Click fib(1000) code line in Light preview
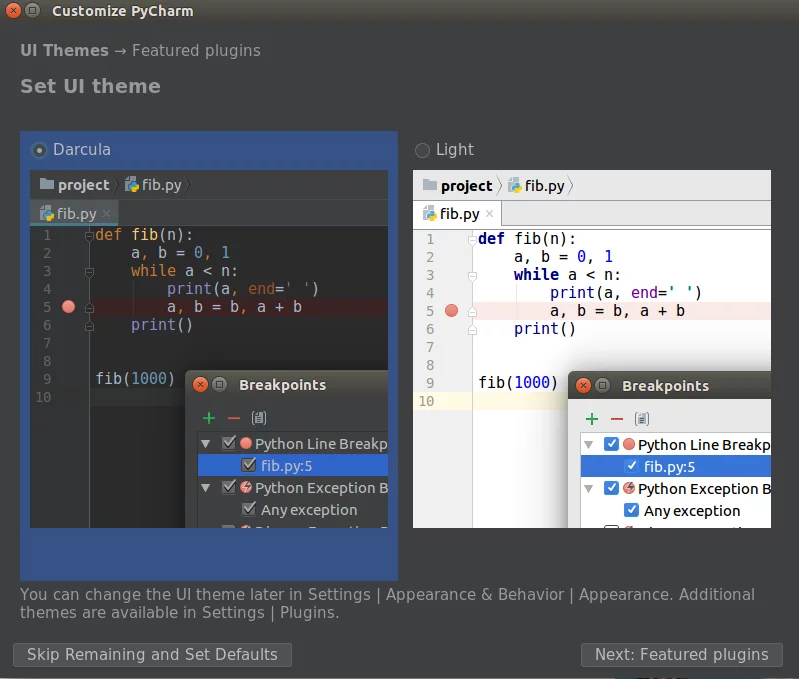 point(518,383)
